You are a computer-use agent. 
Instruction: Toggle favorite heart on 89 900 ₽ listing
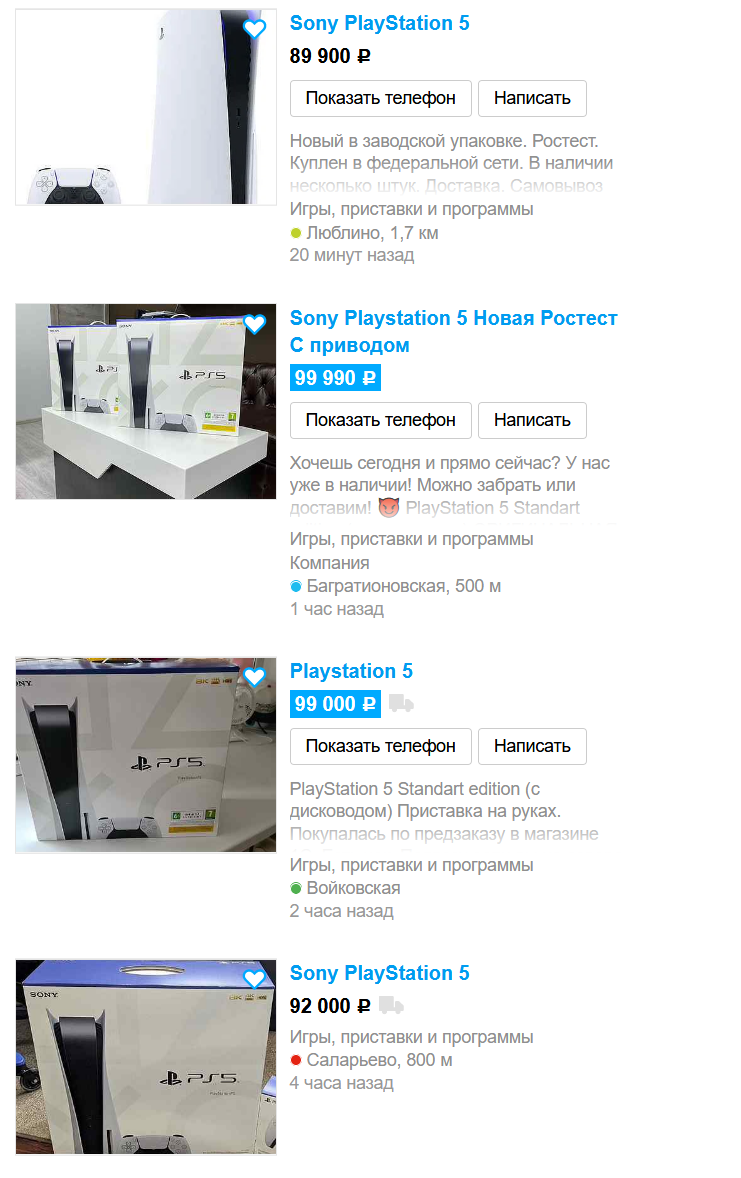pyautogui.click(x=255, y=29)
